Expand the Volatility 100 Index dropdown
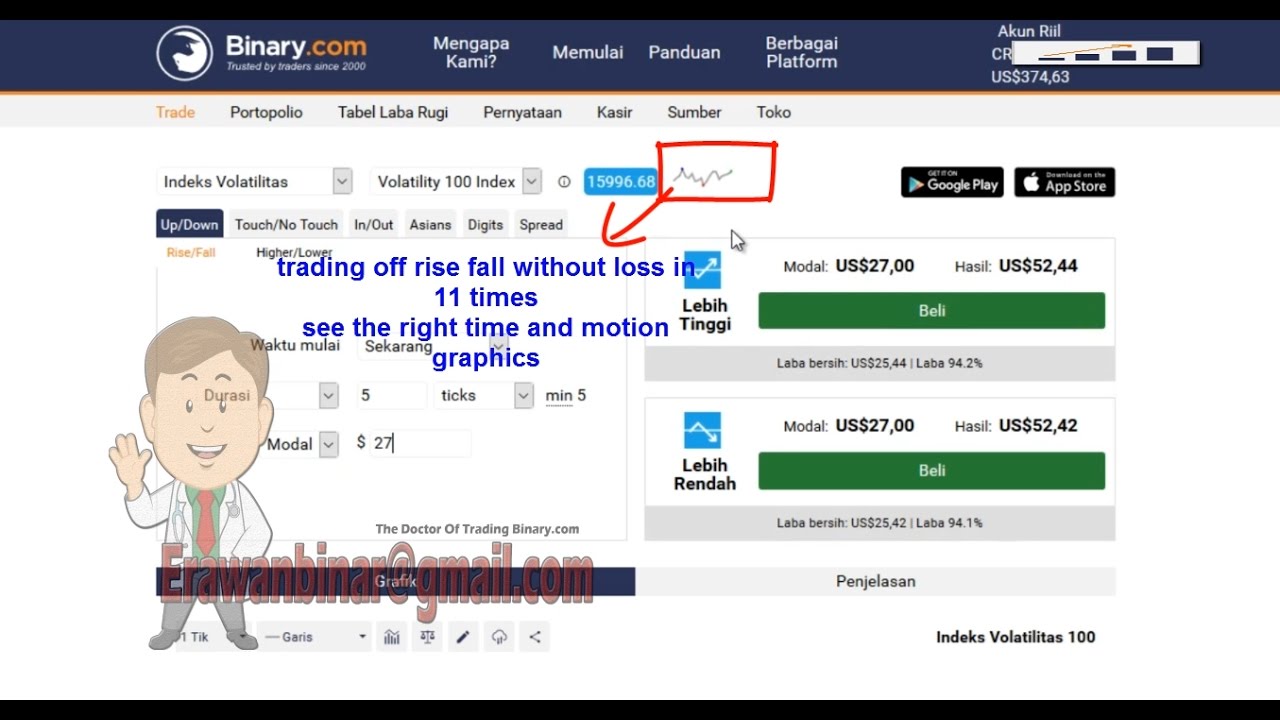Screen dimensions: 1280x720 [x=532, y=182]
